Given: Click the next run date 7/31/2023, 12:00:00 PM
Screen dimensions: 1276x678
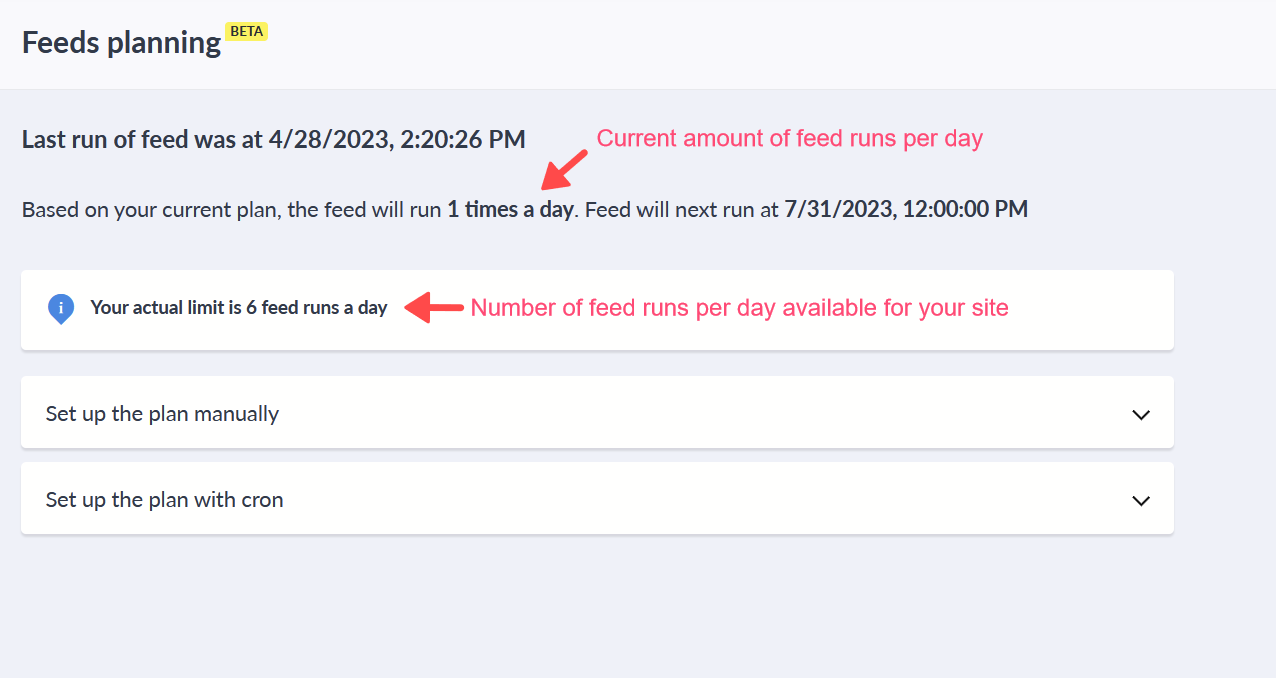Looking at the screenshot, I should click(x=905, y=210).
